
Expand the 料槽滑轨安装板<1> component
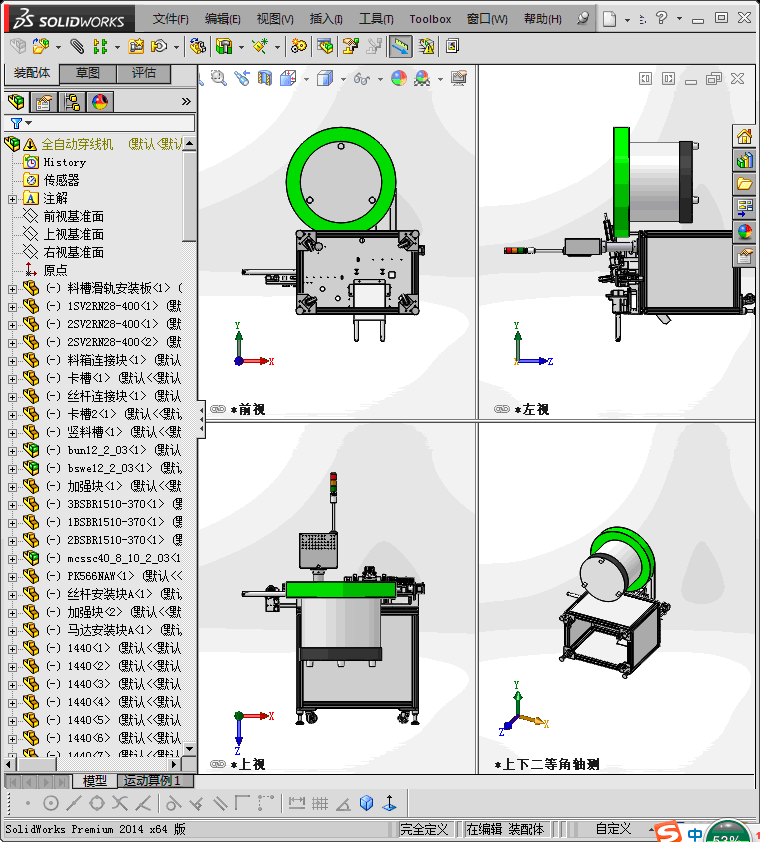pos(12,289)
